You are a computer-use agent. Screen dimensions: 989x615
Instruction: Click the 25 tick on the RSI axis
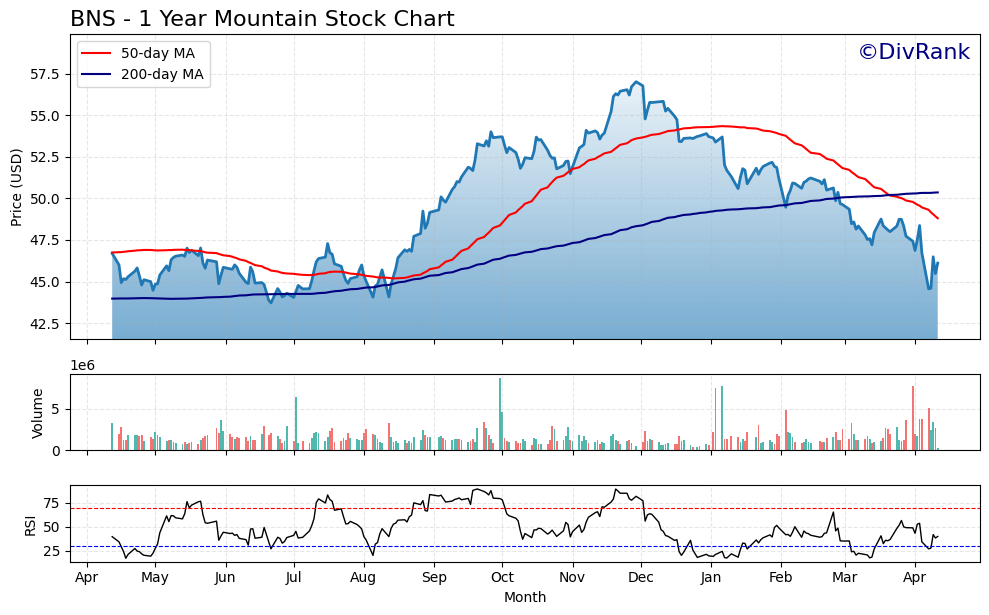(x=52, y=551)
